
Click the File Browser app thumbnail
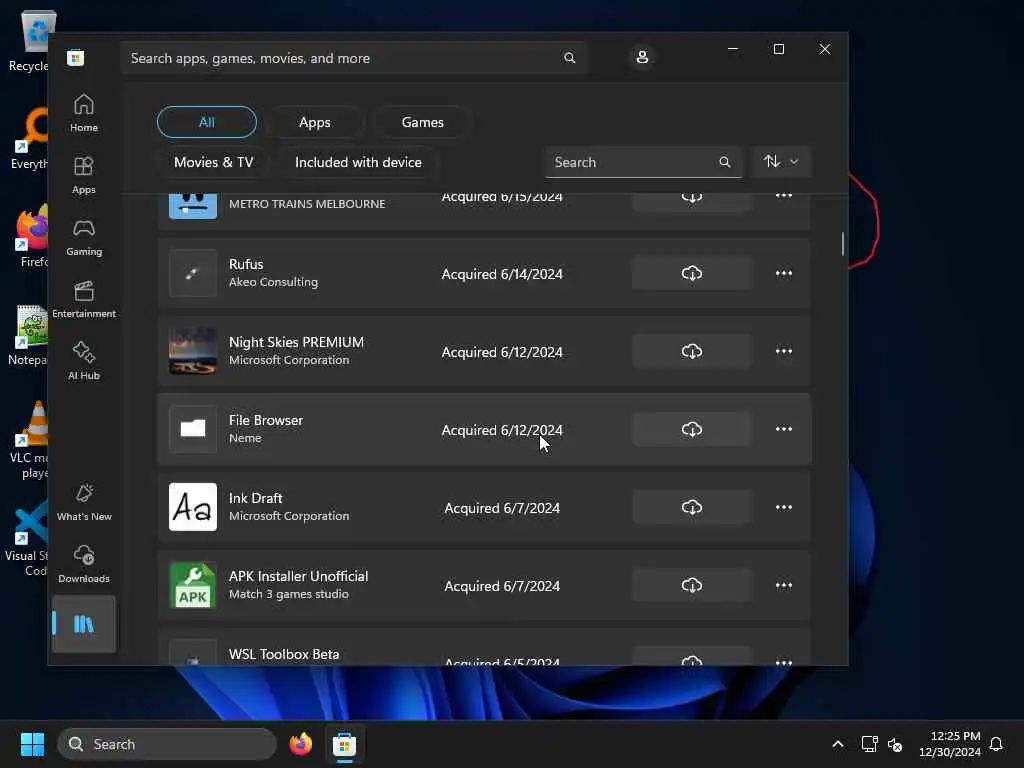click(x=193, y=429)
